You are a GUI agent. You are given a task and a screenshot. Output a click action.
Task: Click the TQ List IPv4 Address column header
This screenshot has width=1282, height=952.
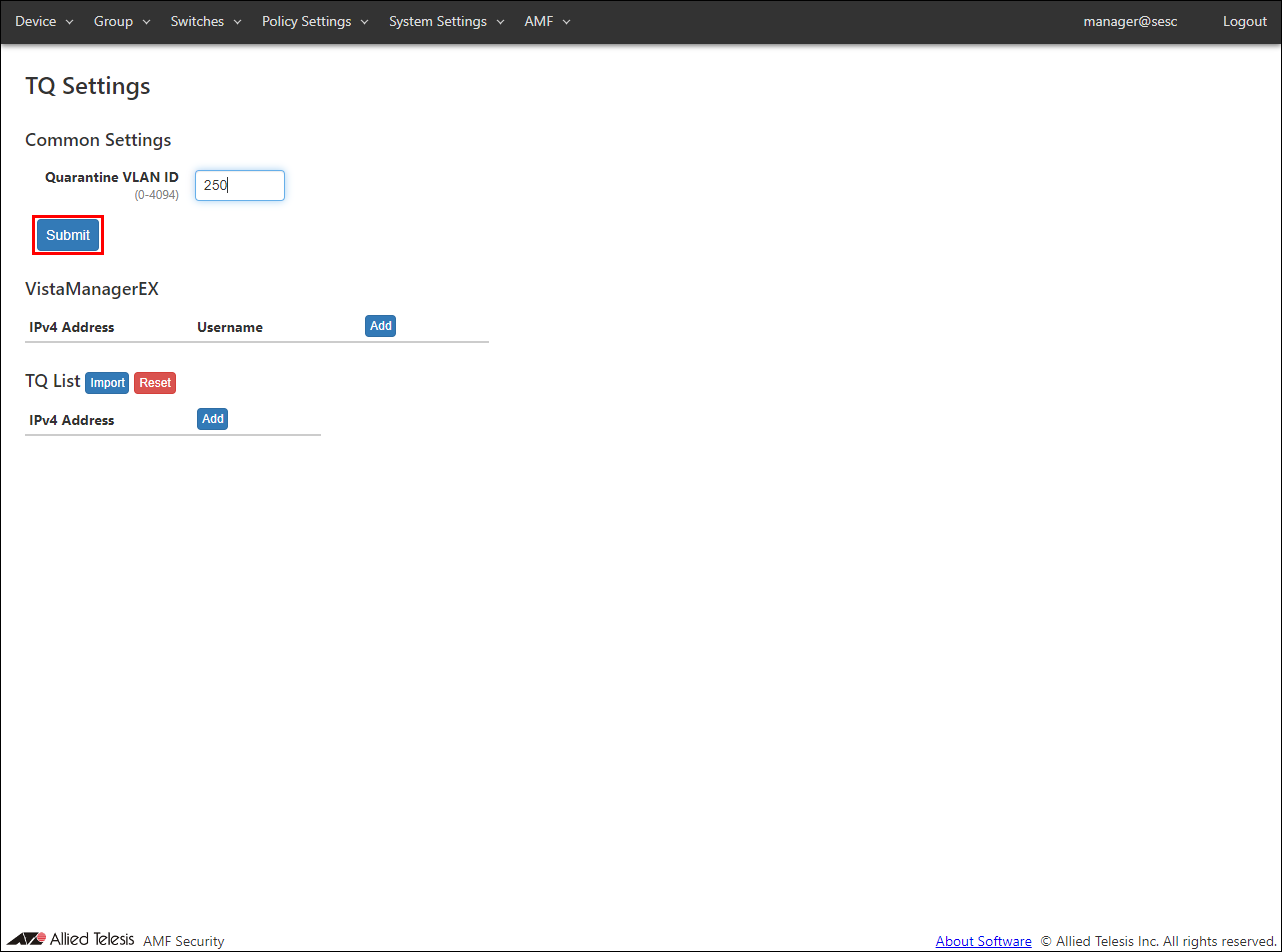click(x=72, y=420)
